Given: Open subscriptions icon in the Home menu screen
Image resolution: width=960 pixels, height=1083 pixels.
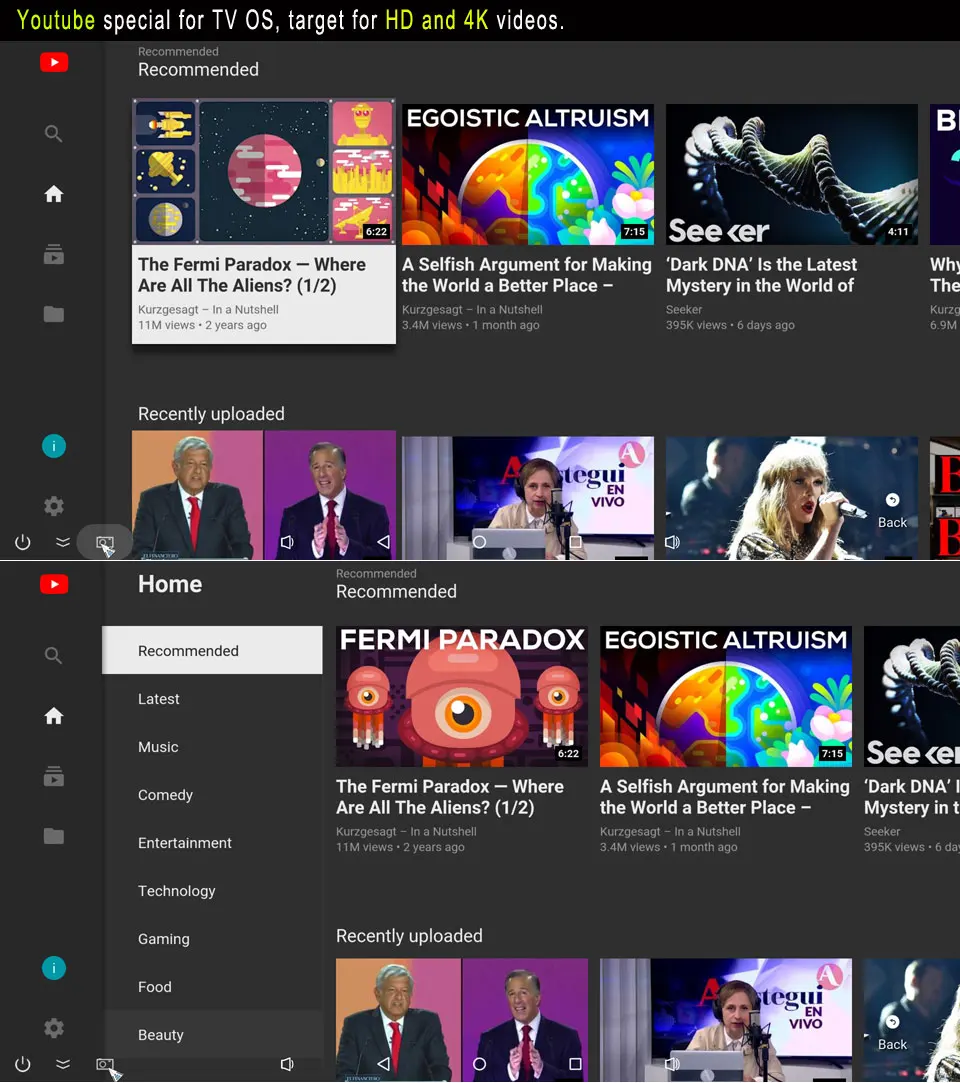Looking at the screenshot, I should click(54, 776).
